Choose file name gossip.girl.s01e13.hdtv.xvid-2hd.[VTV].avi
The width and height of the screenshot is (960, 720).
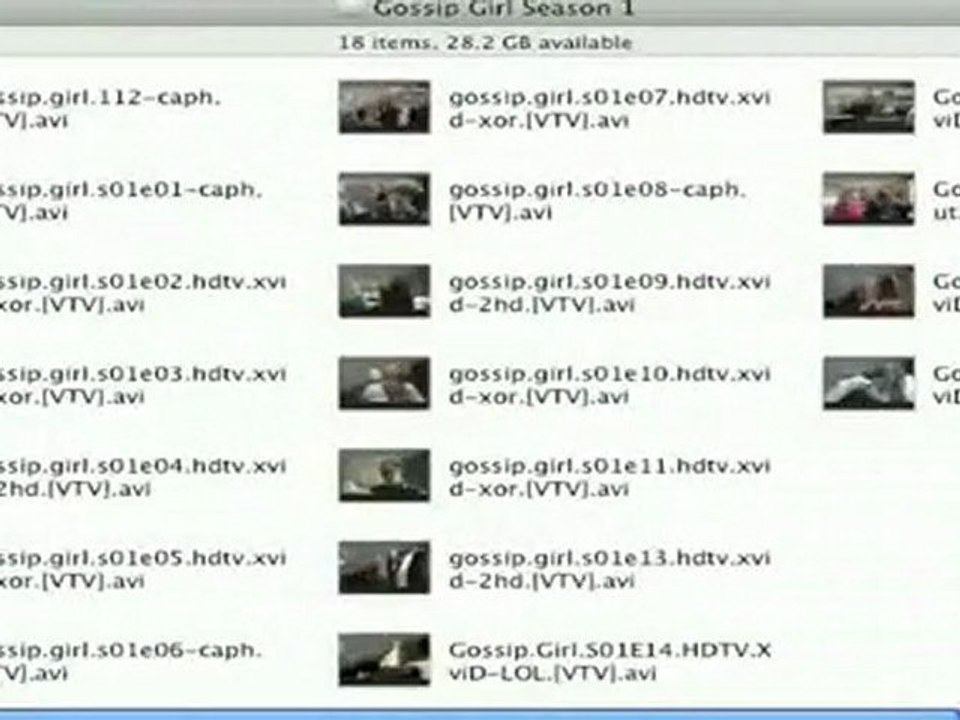point(610,569)
